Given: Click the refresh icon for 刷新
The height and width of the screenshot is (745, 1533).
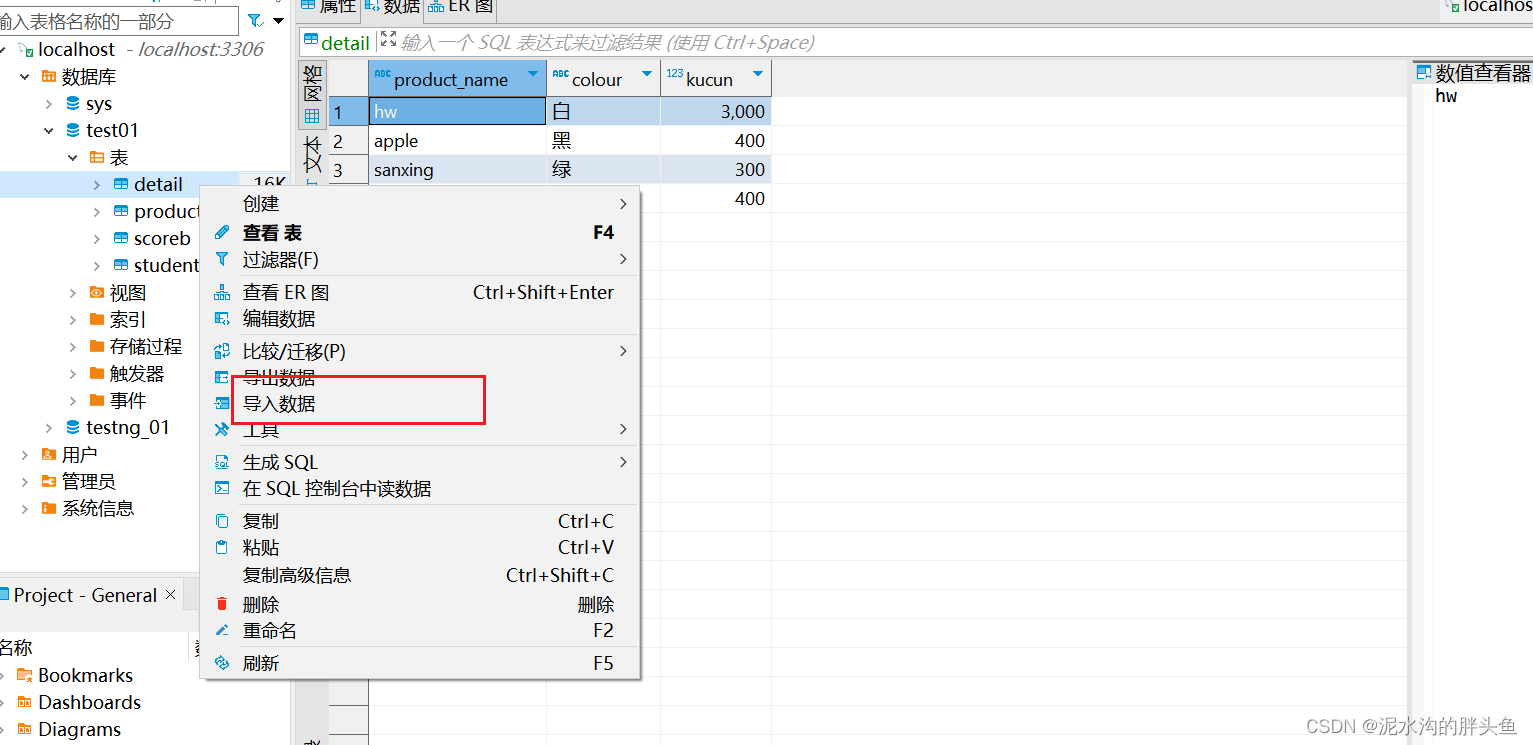Looking at the screenshot, I should coord(222,664).
